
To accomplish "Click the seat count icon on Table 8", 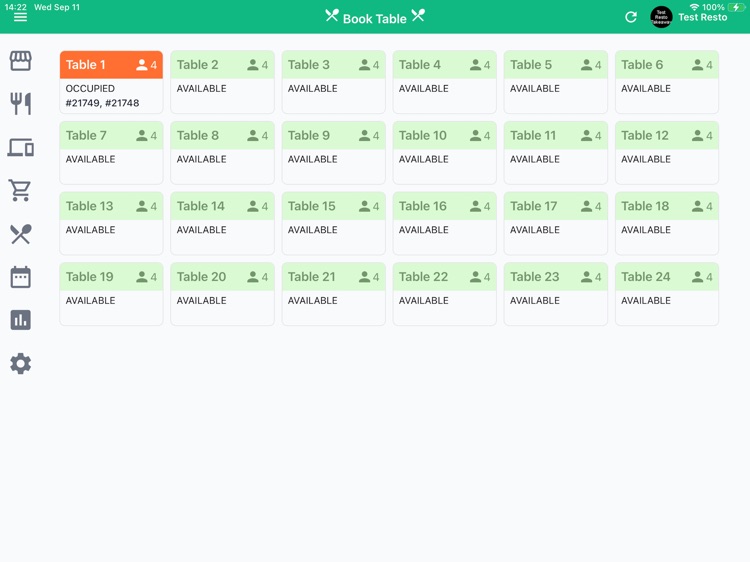I will (253, 135).
